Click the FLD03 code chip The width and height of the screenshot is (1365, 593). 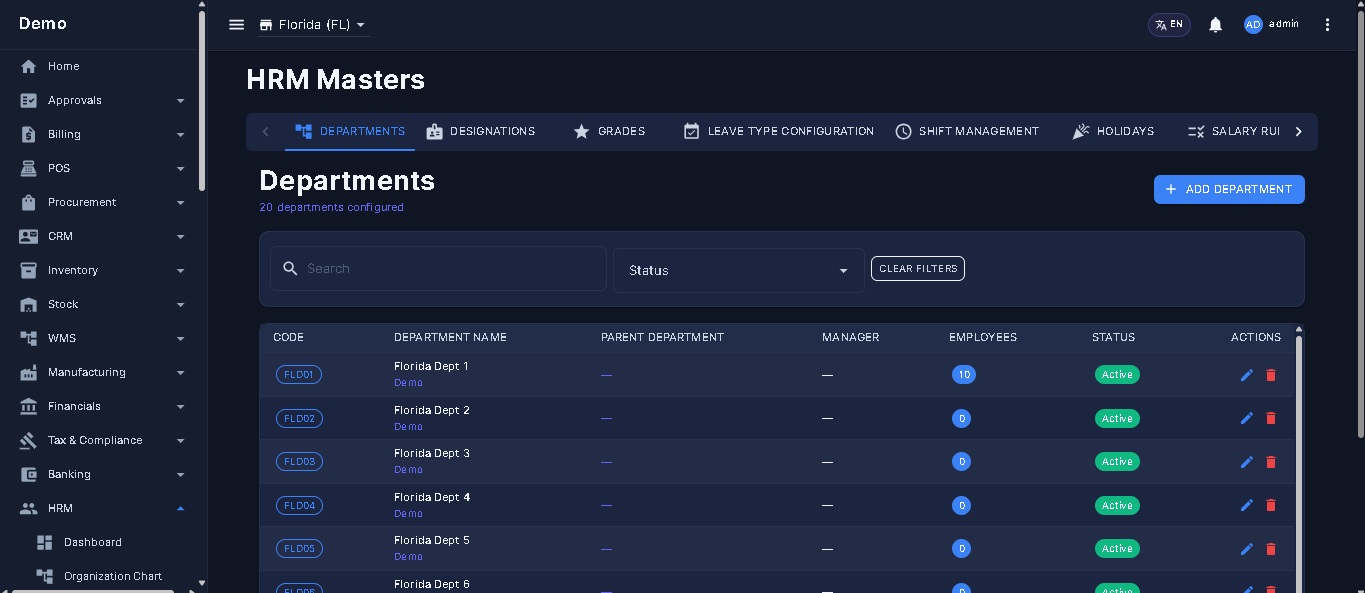pos(299,462)
